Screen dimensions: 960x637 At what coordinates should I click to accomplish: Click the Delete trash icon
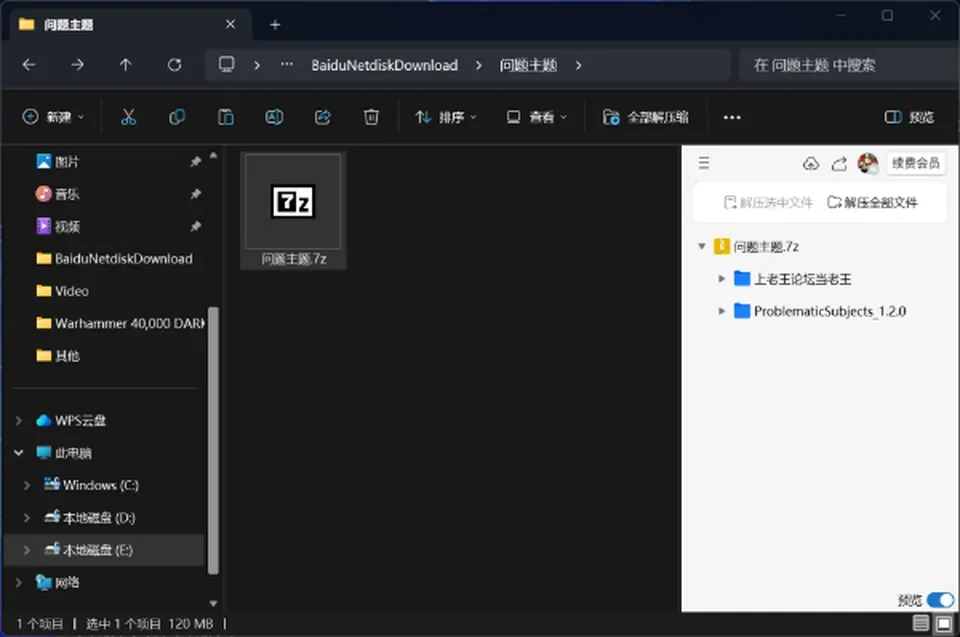pos(371,117)
